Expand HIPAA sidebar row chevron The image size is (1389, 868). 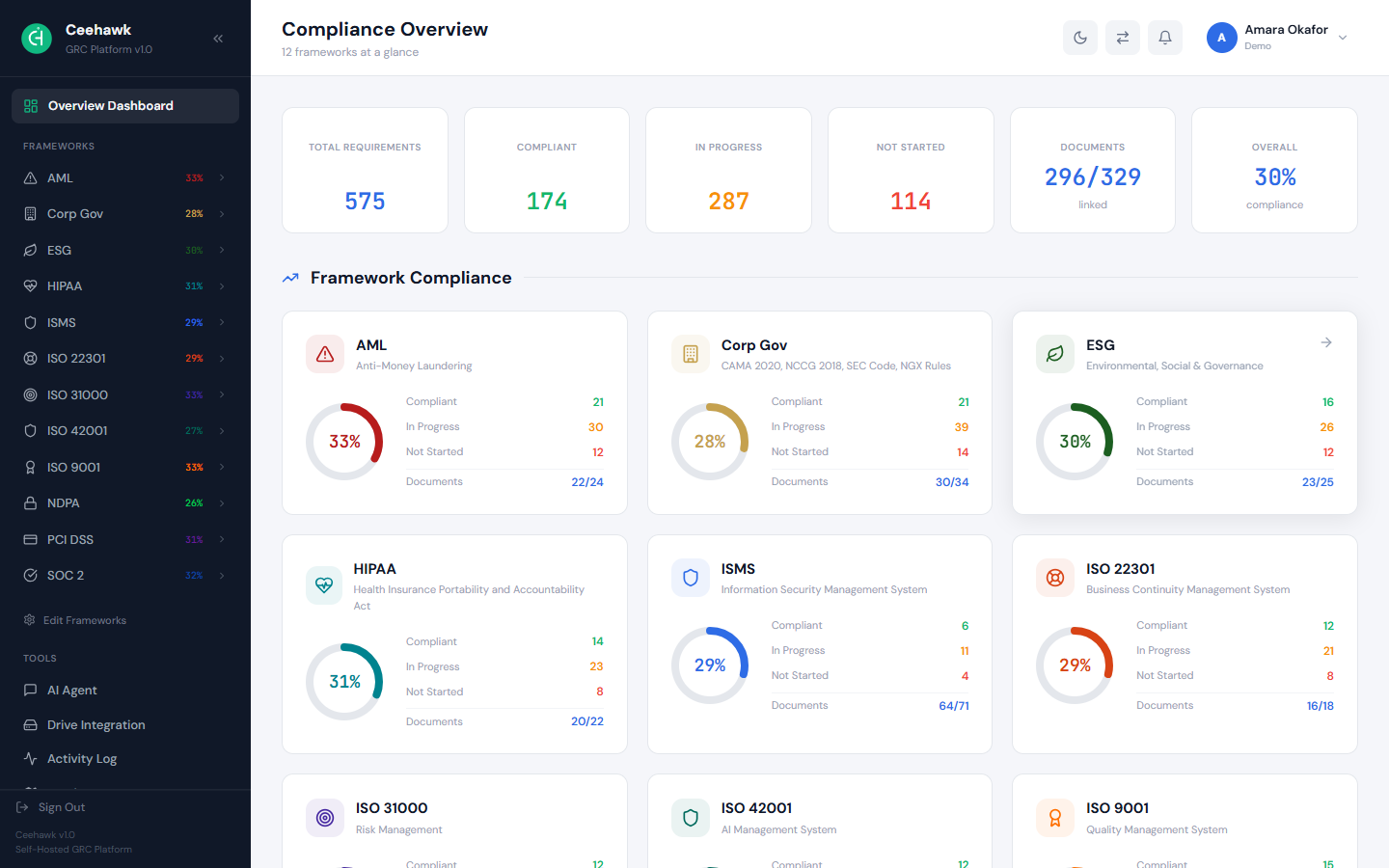(222, 286)
